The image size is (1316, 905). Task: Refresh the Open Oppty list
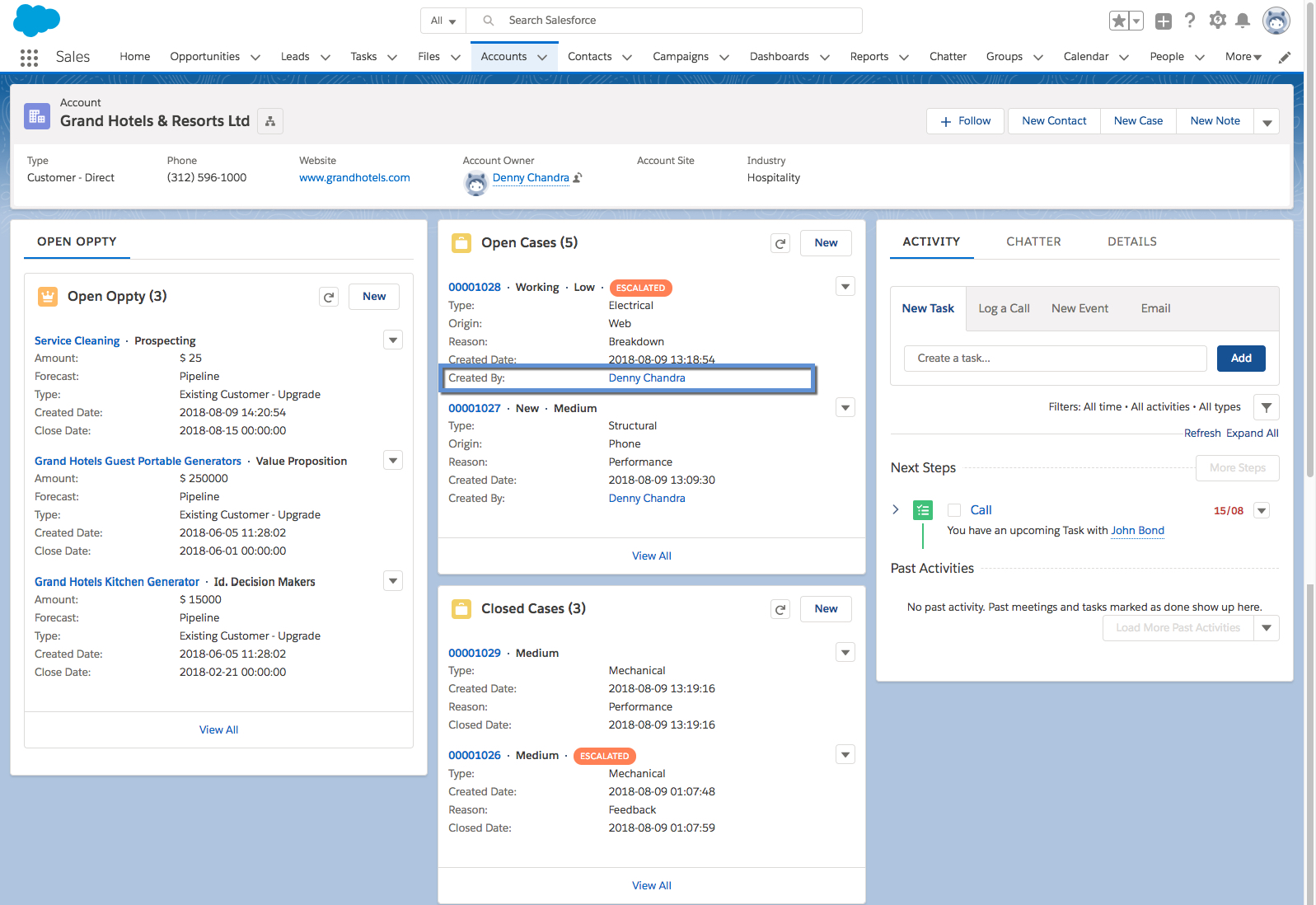pos(329,297)
